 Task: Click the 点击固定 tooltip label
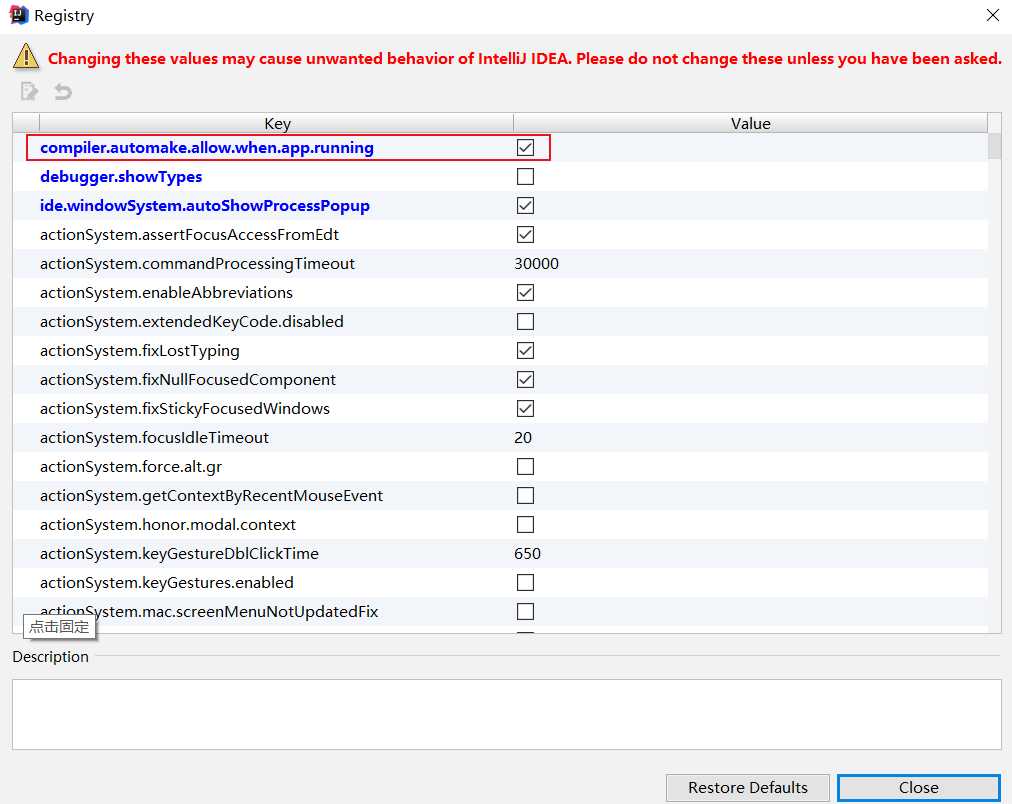coord(59,627)
